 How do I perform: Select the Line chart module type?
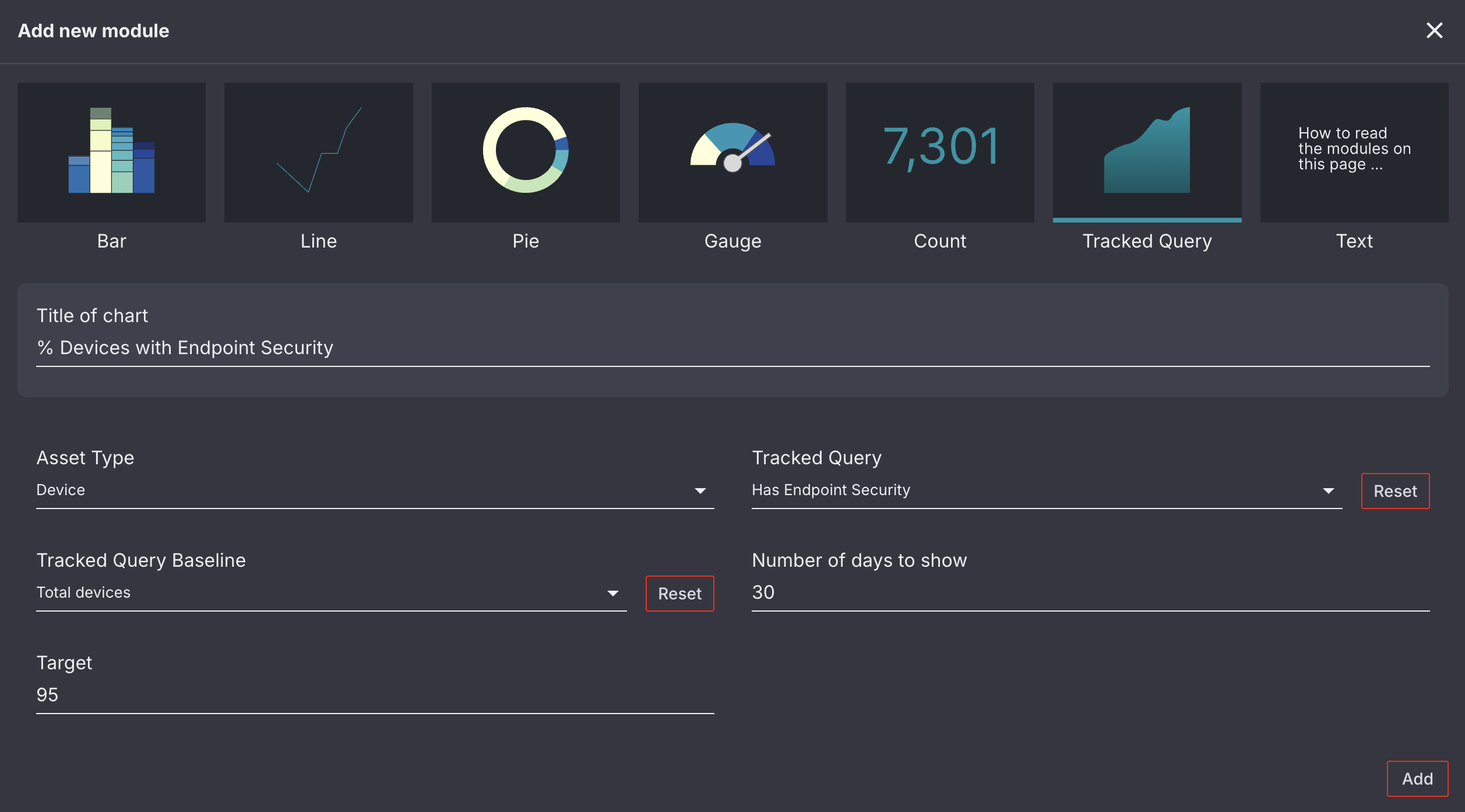pos(318,153)
